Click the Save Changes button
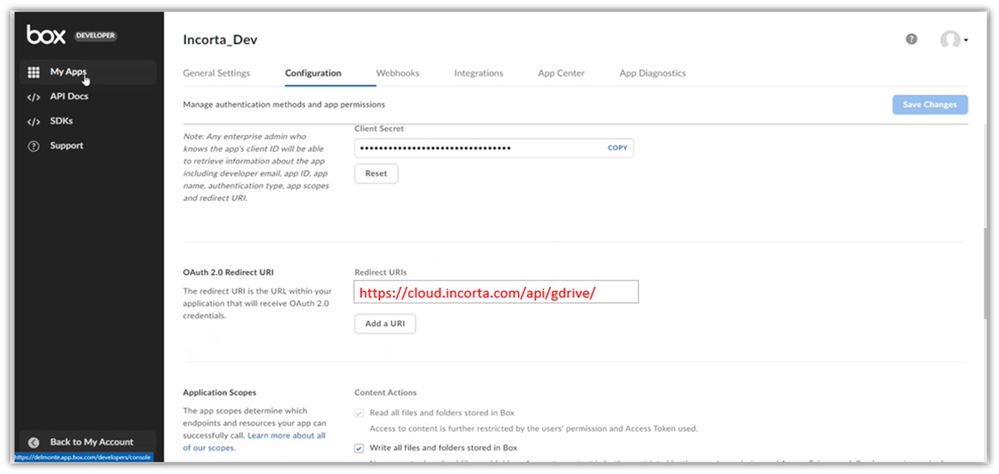999x474 pixels. 929,105
